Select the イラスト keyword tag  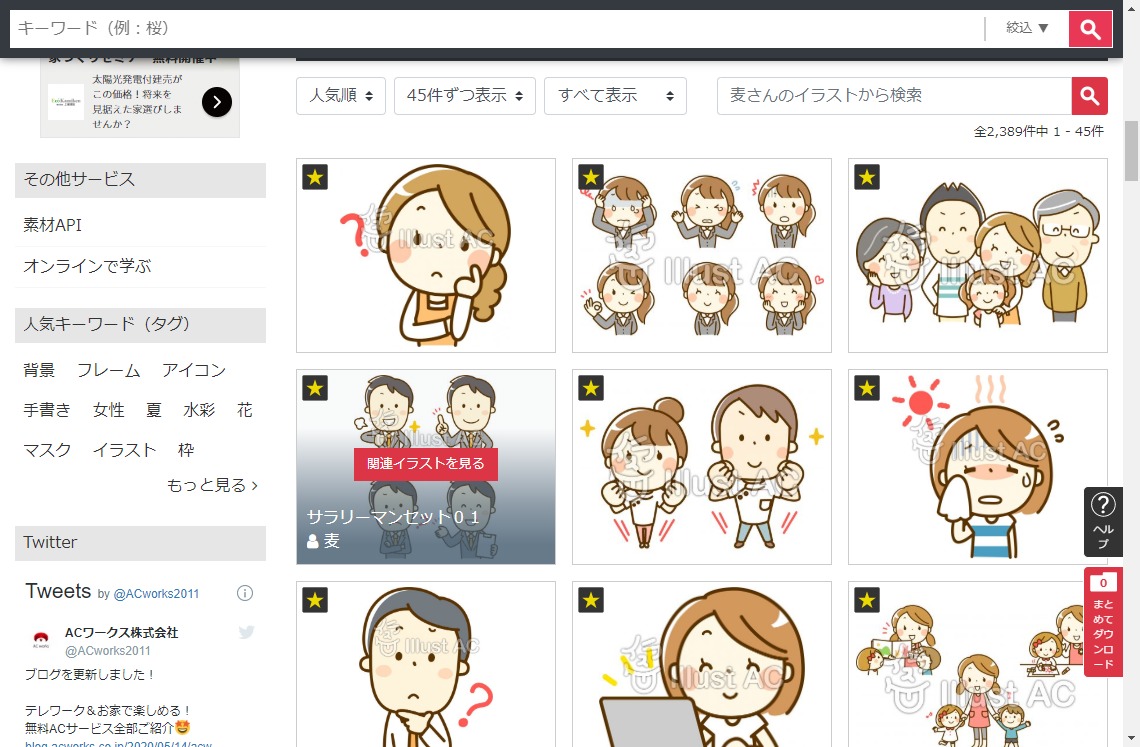pos(124,450)
